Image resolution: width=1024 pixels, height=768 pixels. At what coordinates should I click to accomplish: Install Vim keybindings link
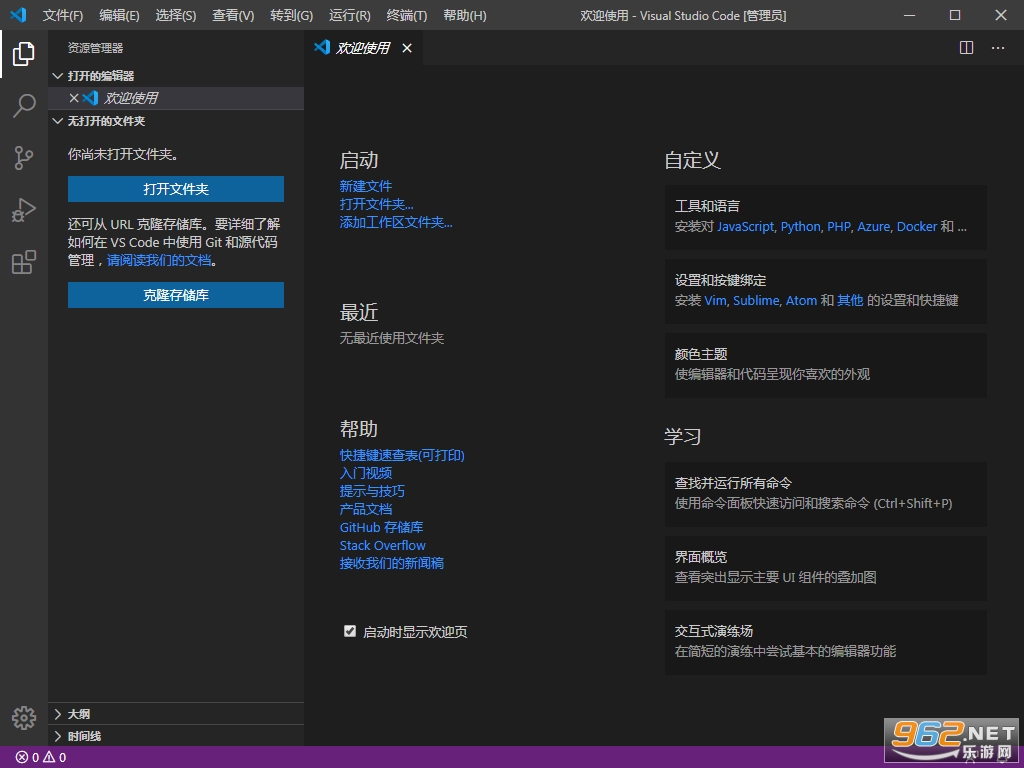coord(715,300)
